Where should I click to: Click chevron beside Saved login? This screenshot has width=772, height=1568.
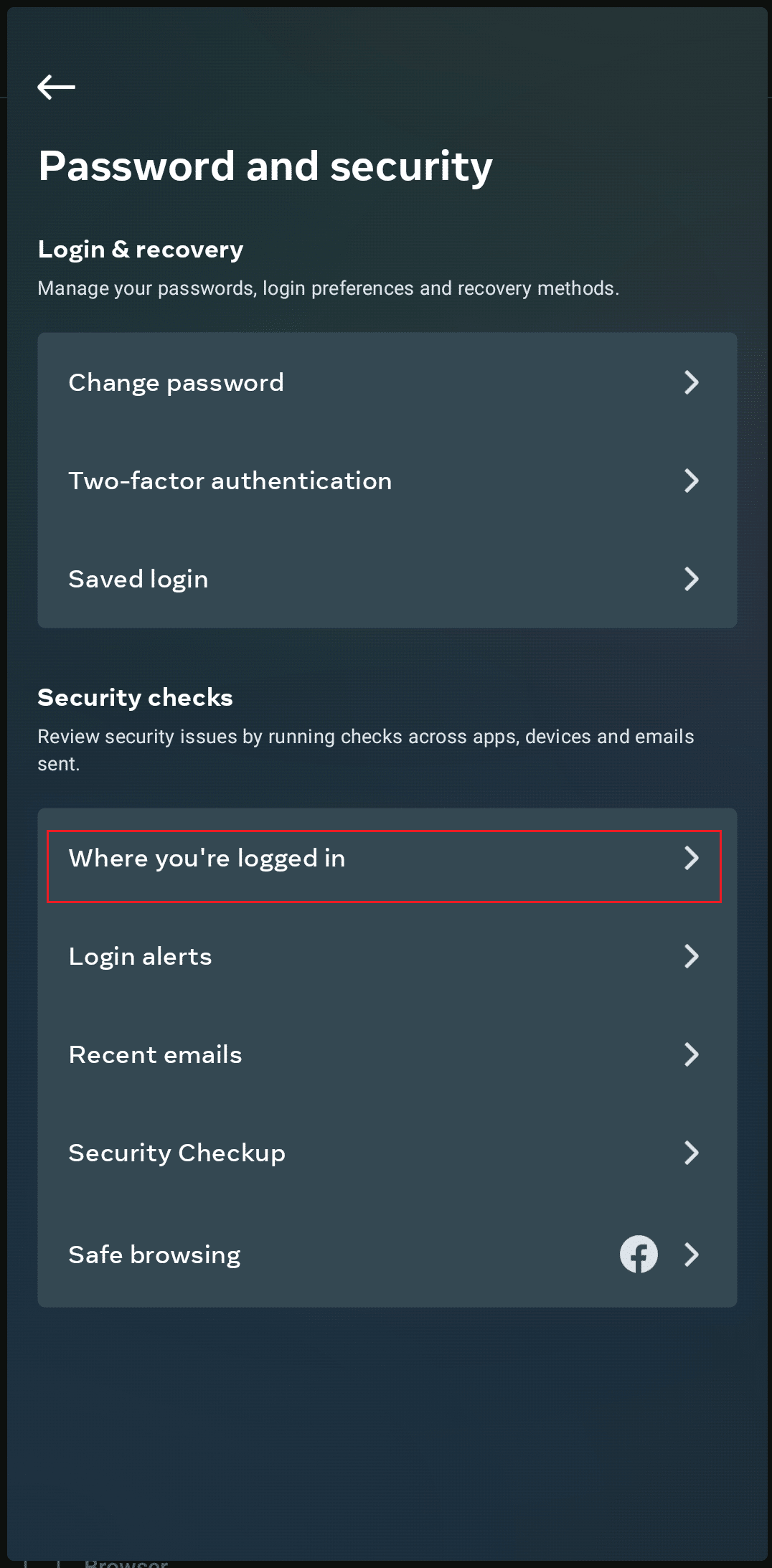(691, 579)
